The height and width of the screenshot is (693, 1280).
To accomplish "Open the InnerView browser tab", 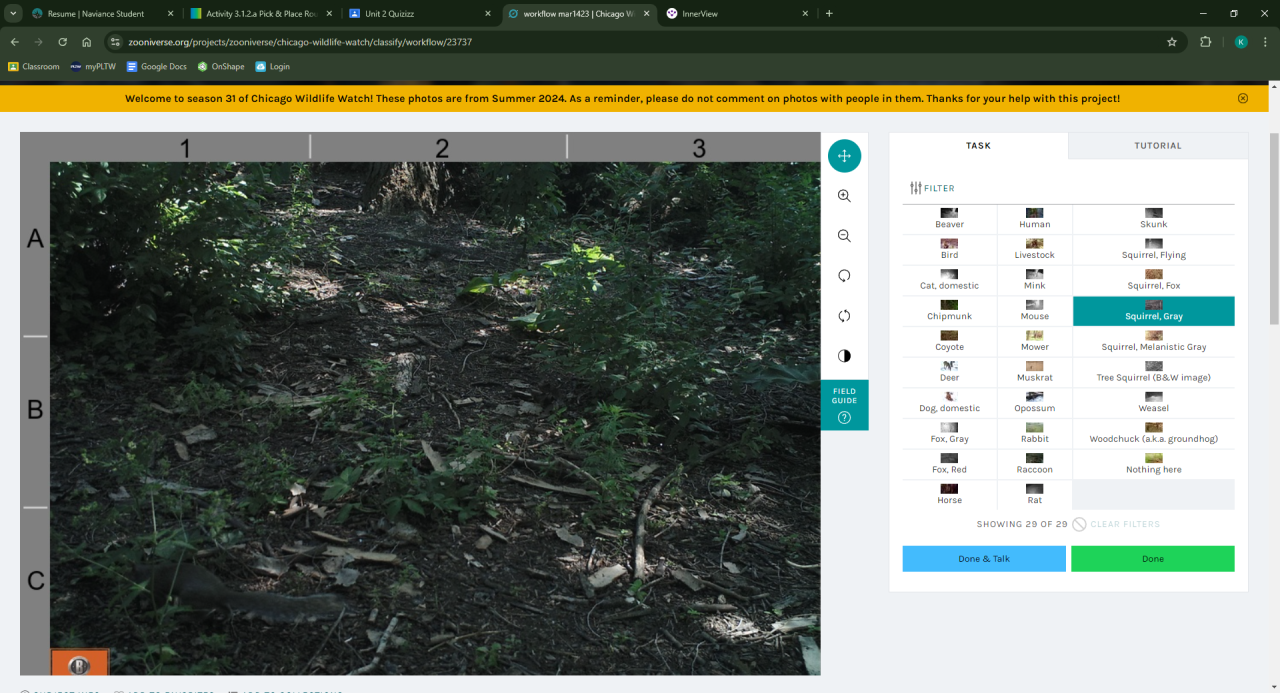I will click(737, 14).
